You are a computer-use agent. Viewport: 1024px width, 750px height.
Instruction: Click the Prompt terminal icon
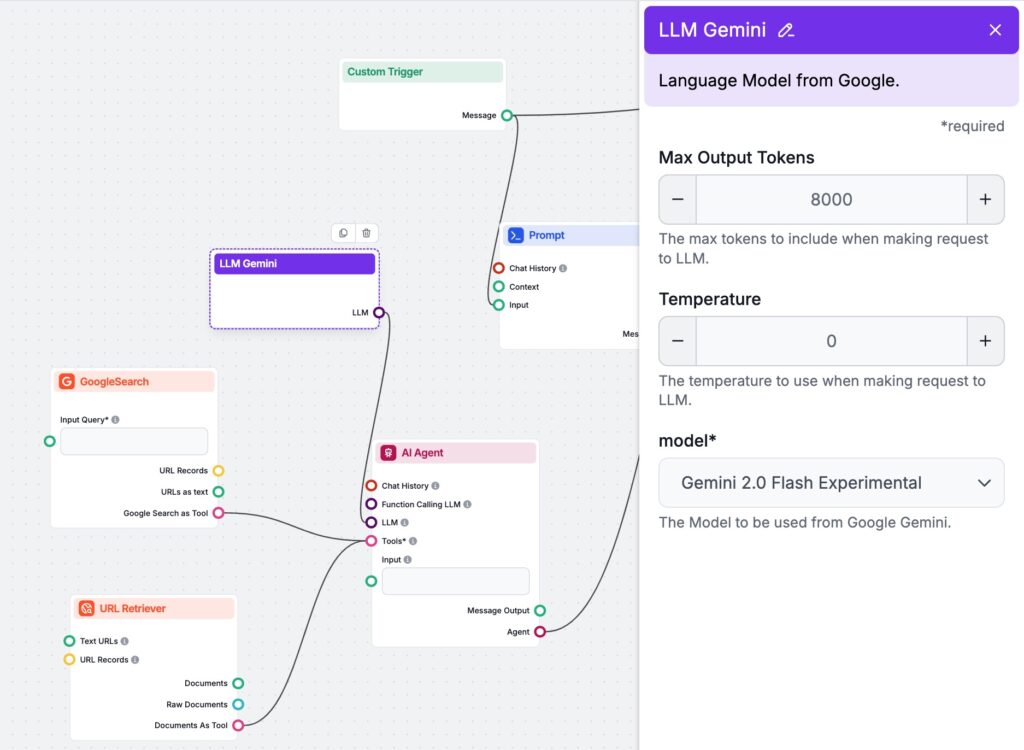pos(516,235)
